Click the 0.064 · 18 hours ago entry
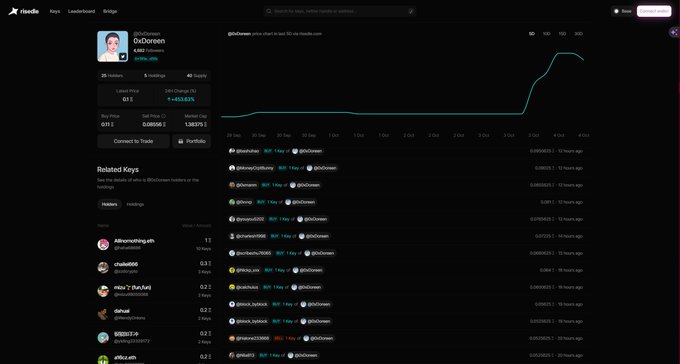This screenshot has height=364, width=680. click(x=561, y=270)
